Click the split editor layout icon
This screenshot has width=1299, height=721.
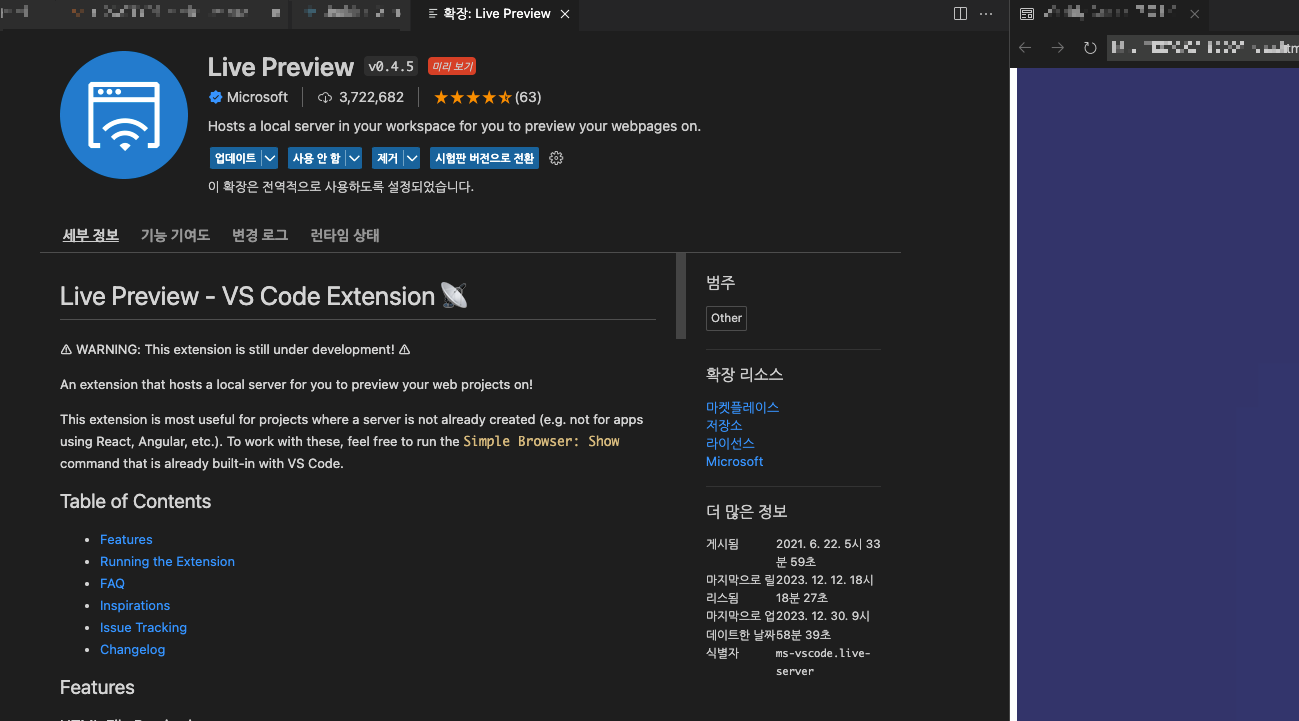960,14
